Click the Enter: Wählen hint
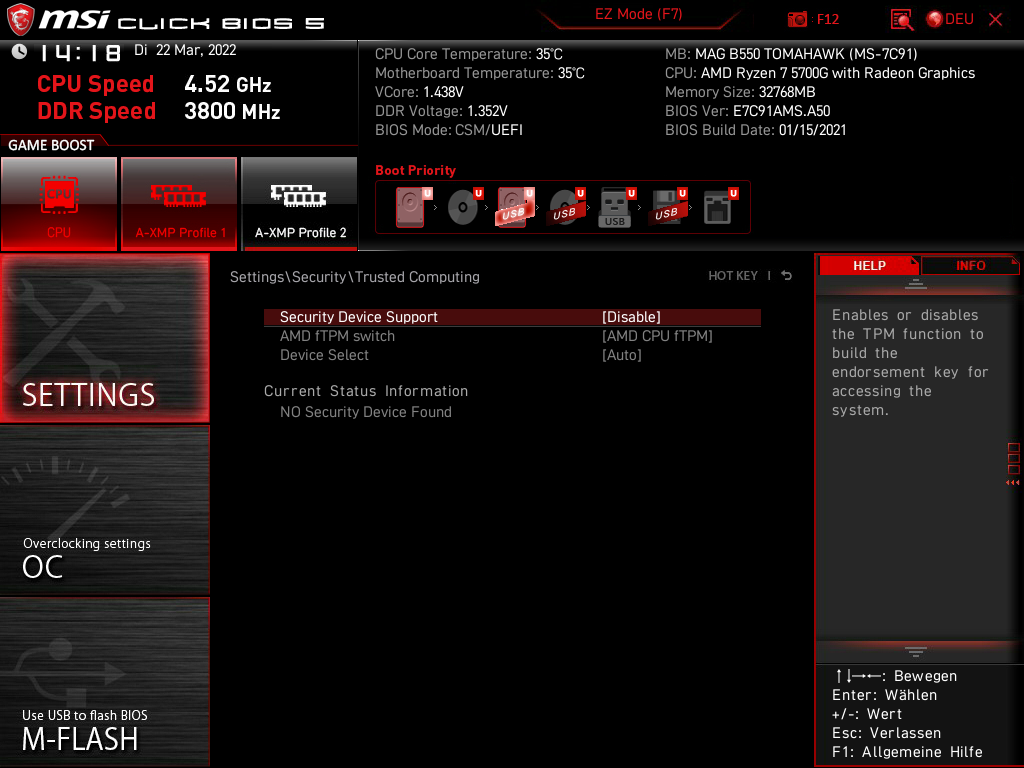 [884, 695]
